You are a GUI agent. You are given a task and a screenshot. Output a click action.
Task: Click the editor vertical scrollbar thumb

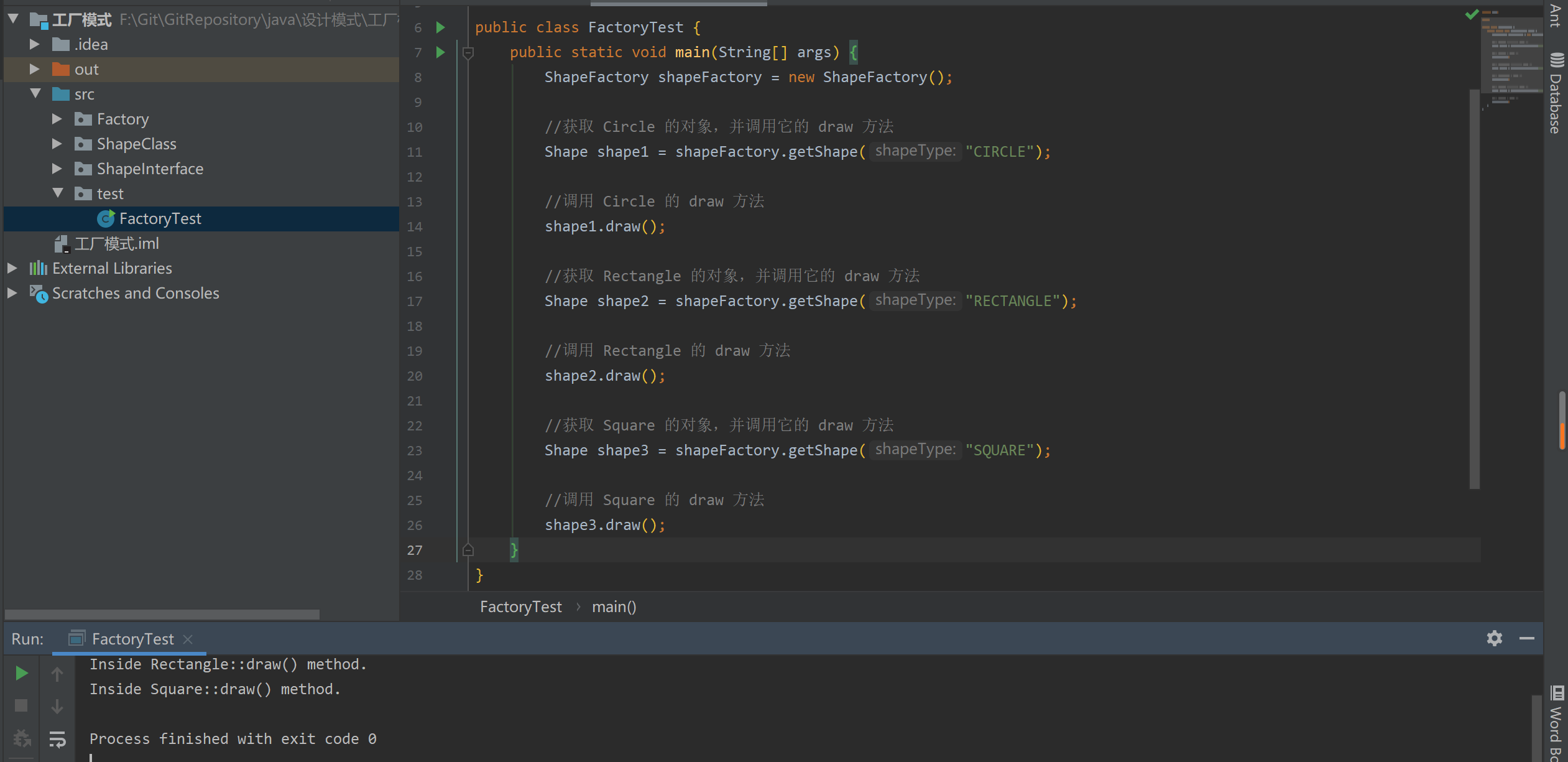tap(1474, 289)
